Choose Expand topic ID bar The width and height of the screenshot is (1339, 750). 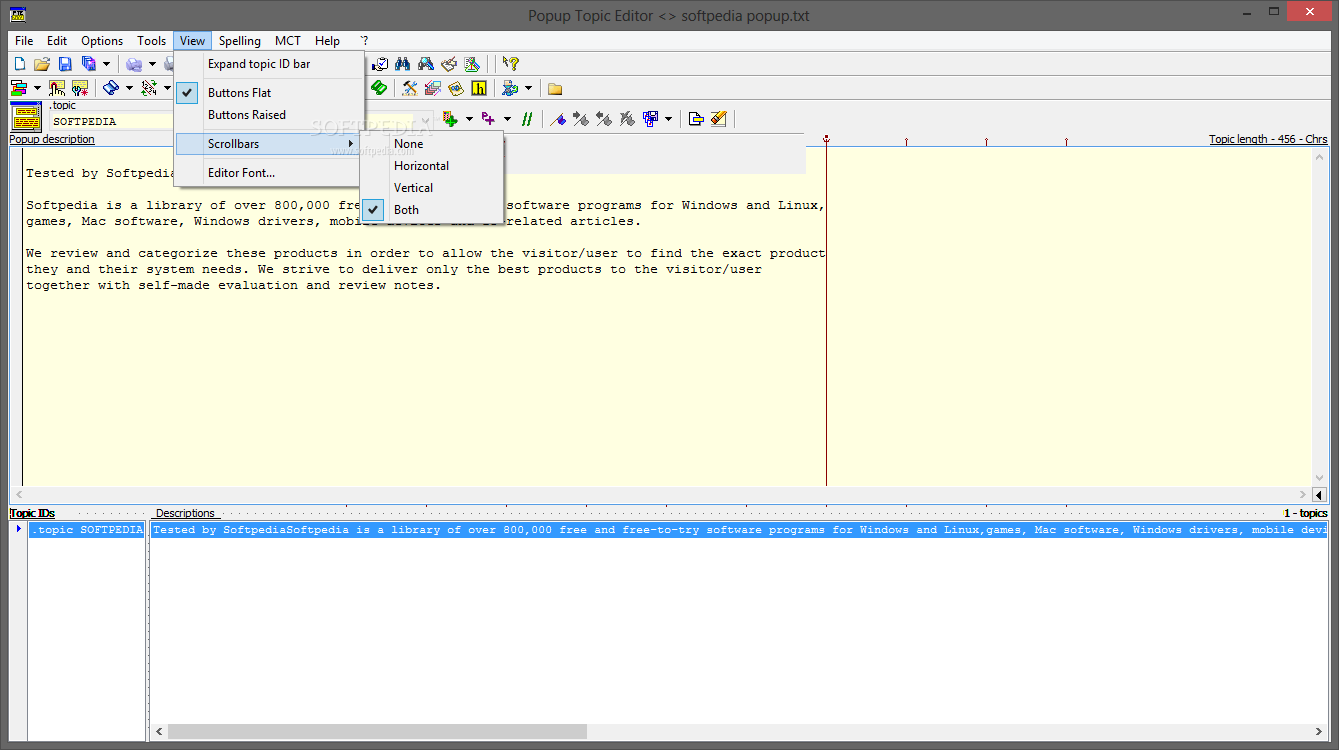(x=269, y=64)
